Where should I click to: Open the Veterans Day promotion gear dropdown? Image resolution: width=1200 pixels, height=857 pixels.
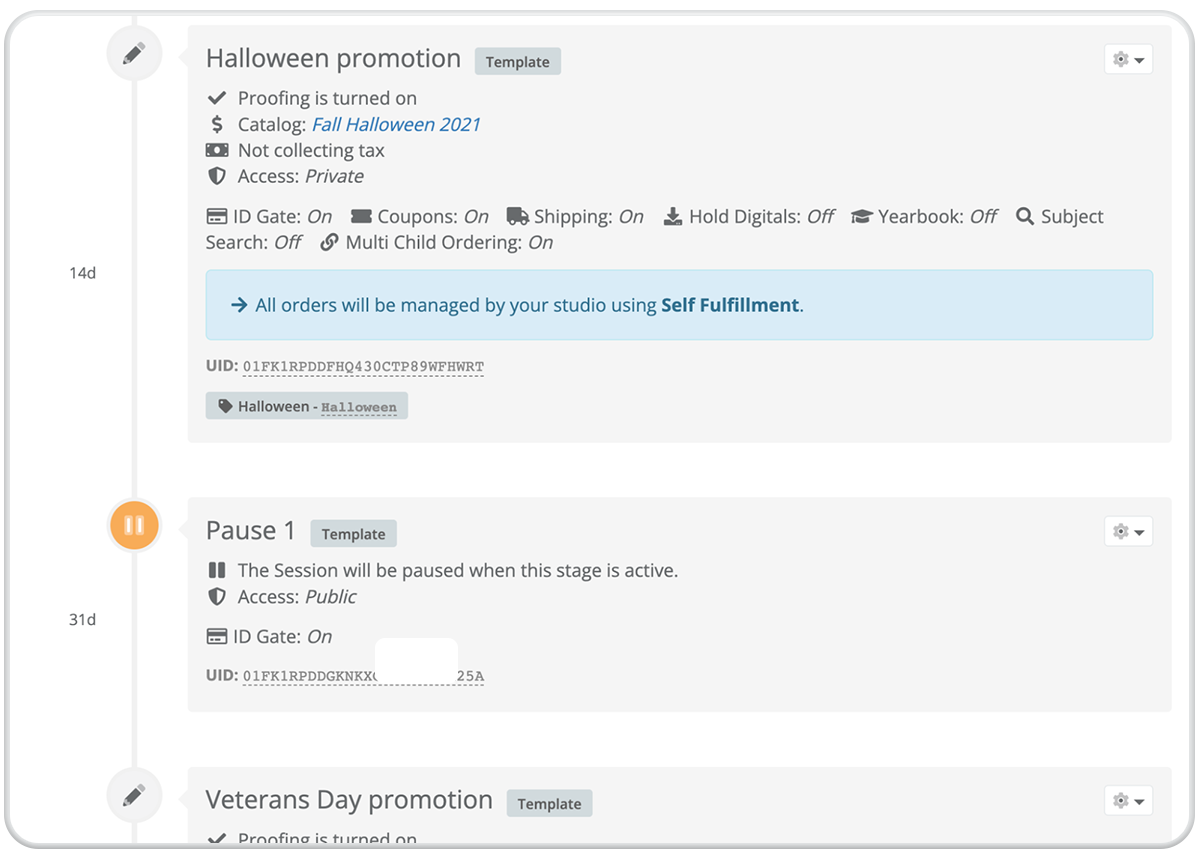tap(1128, 801)
